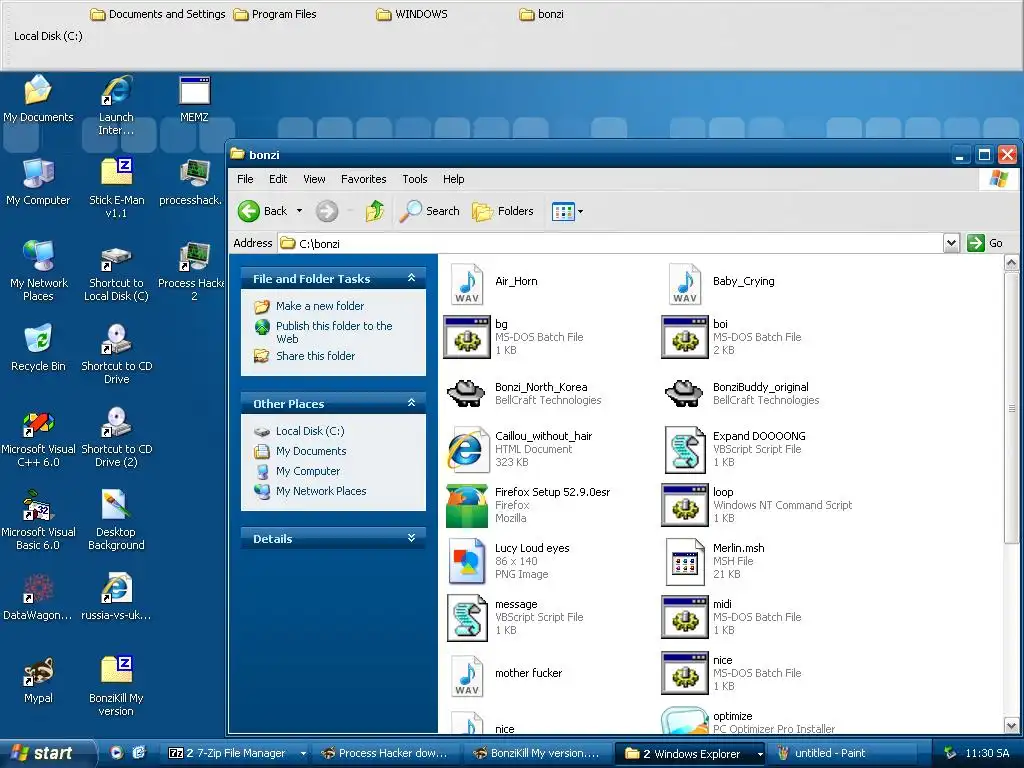Select the Baby_Crying WAV file icon

pyautogui.click(x=685, y=284)
